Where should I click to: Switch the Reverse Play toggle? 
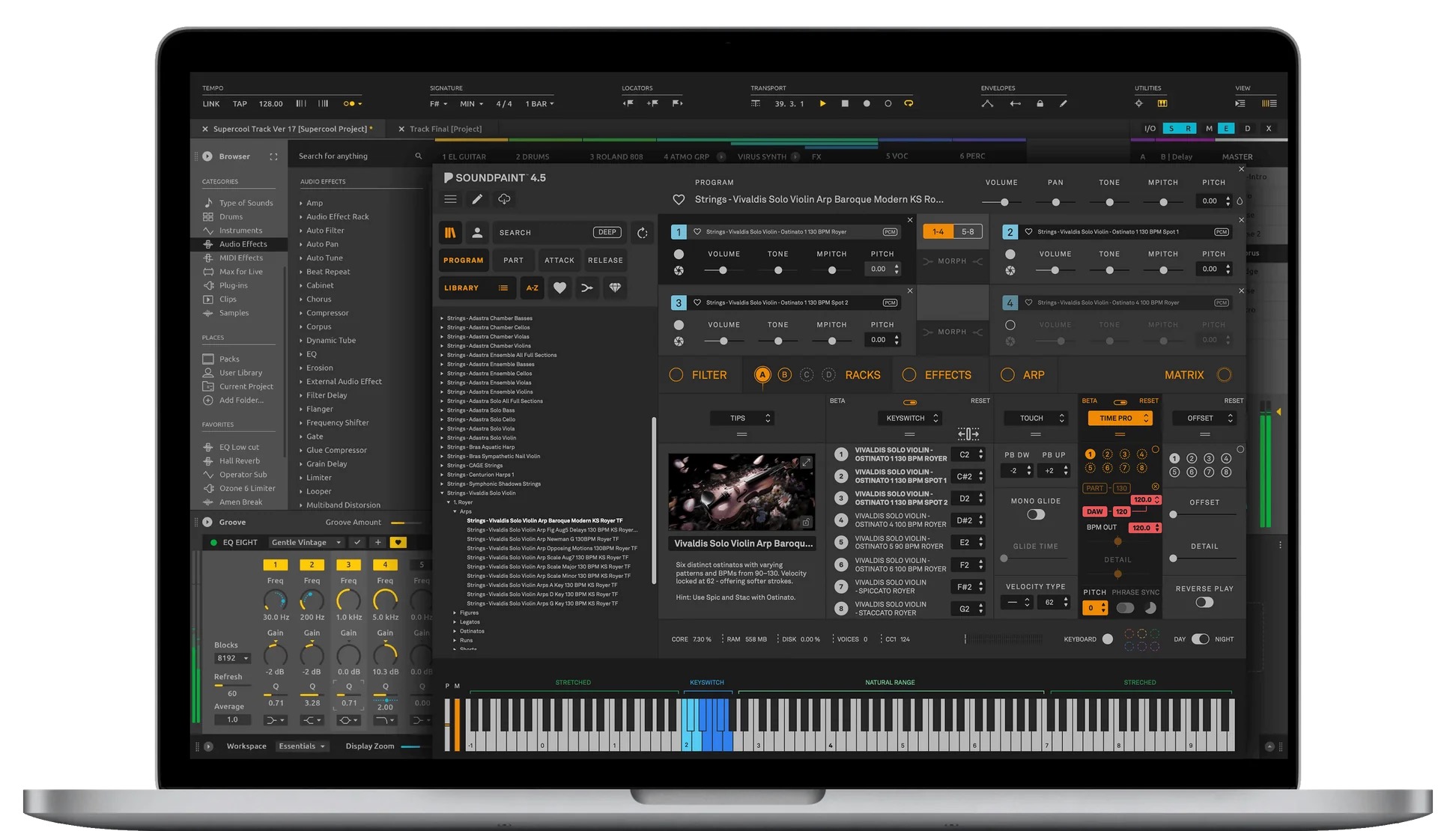click(x=1204, y=603)
